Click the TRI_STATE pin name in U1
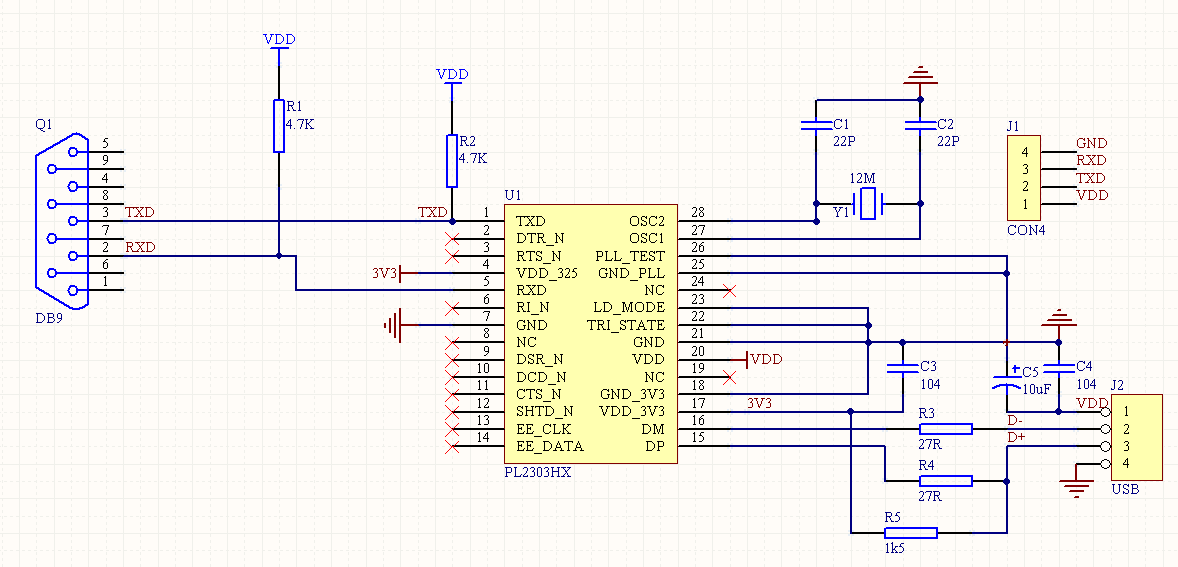 (x=626, y=324)
